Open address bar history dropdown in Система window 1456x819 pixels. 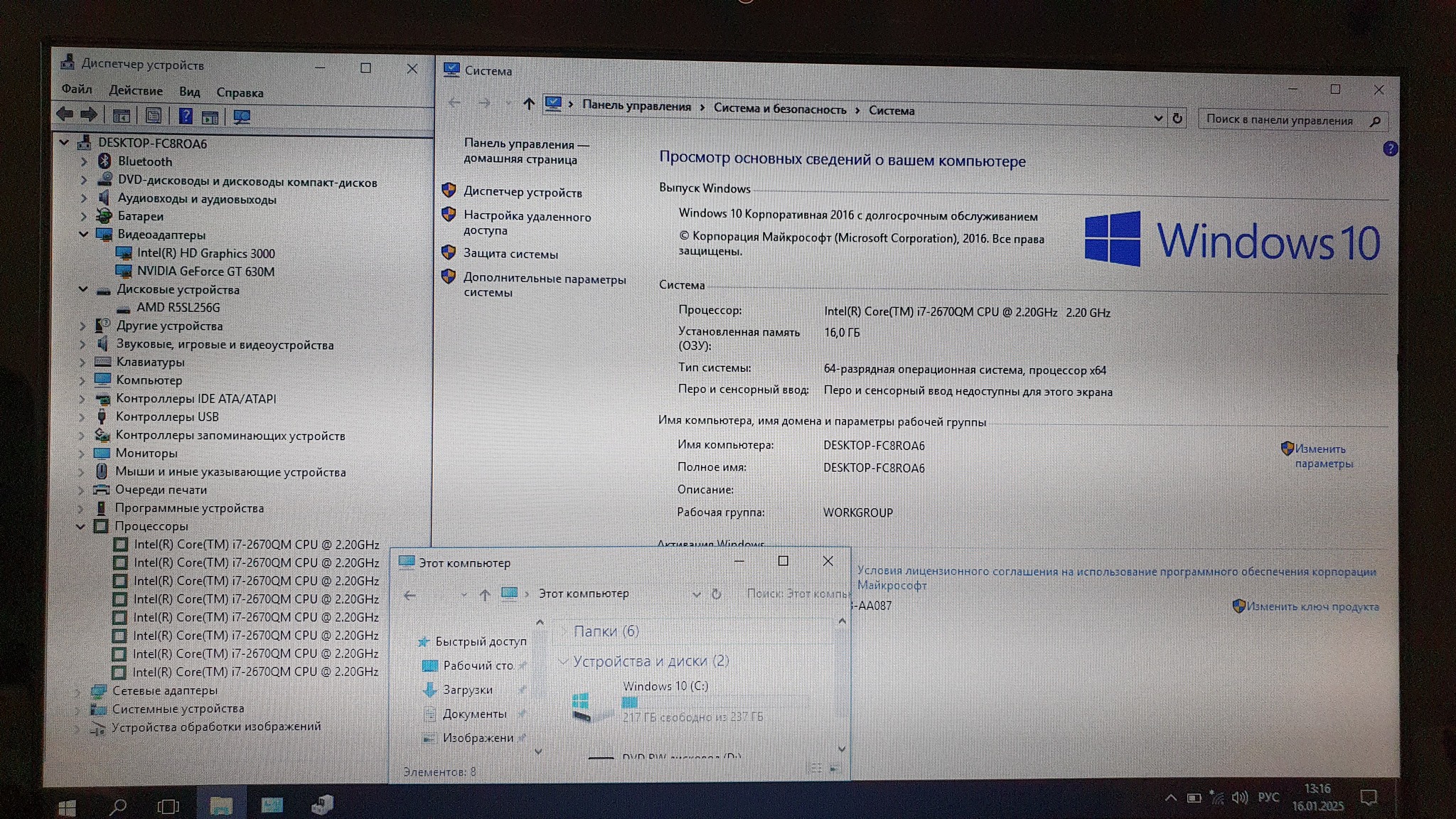[x=1158, y=118]
